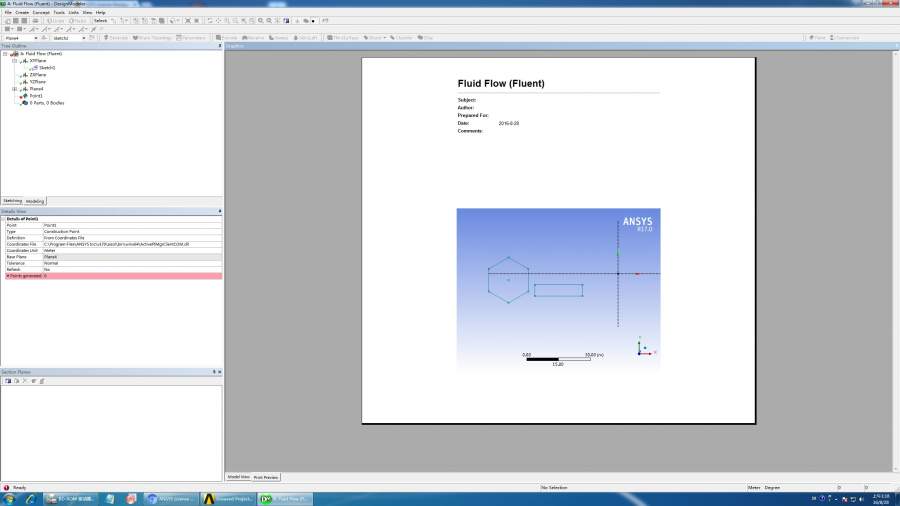Click the Skin/Loft toolbar button

click(x=305, y=38)
